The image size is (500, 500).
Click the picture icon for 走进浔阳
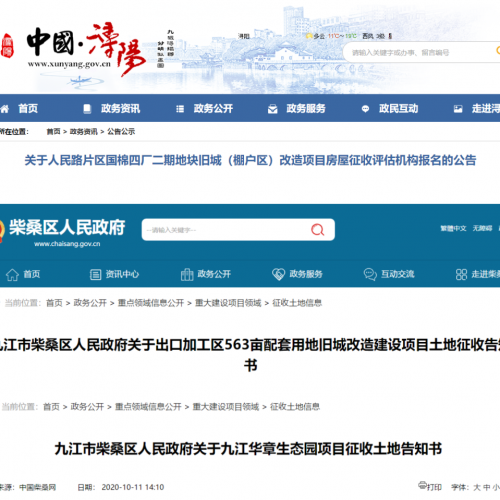click(458, 109)
